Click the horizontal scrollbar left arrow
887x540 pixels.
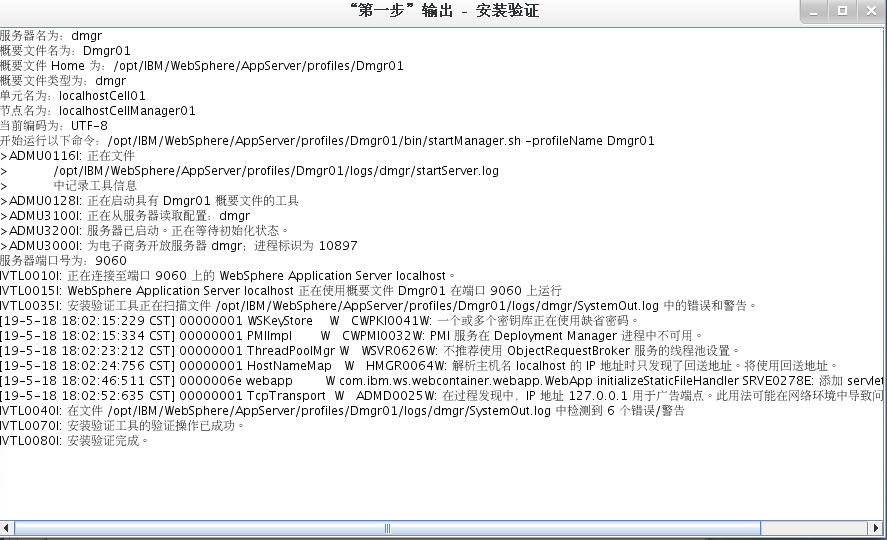pyautogui.click(x=7, y=528)
